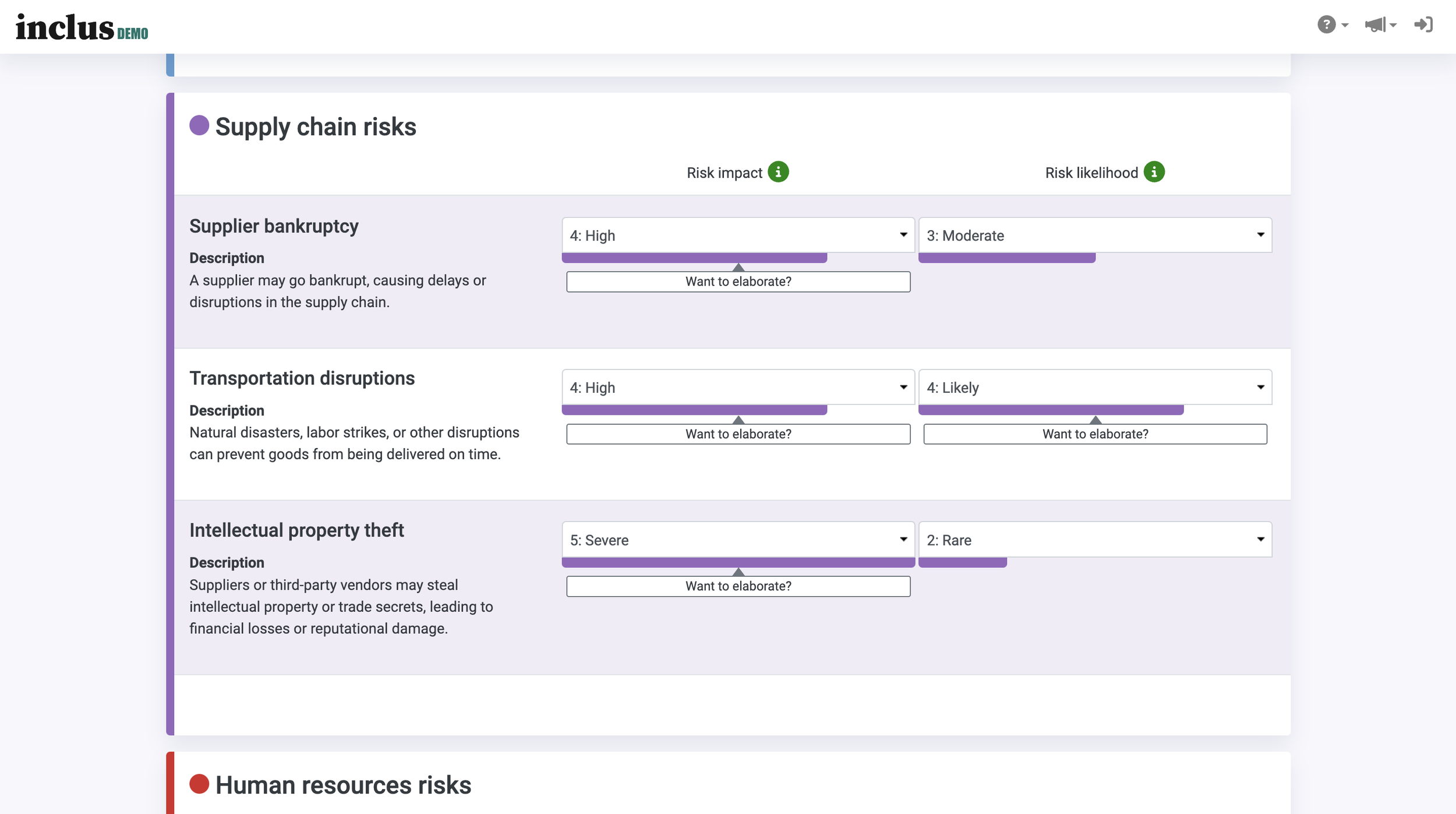Elaborate on Transportation disruptions likelihood
Screen dimensions: 1456x814
coord(1095,434)
